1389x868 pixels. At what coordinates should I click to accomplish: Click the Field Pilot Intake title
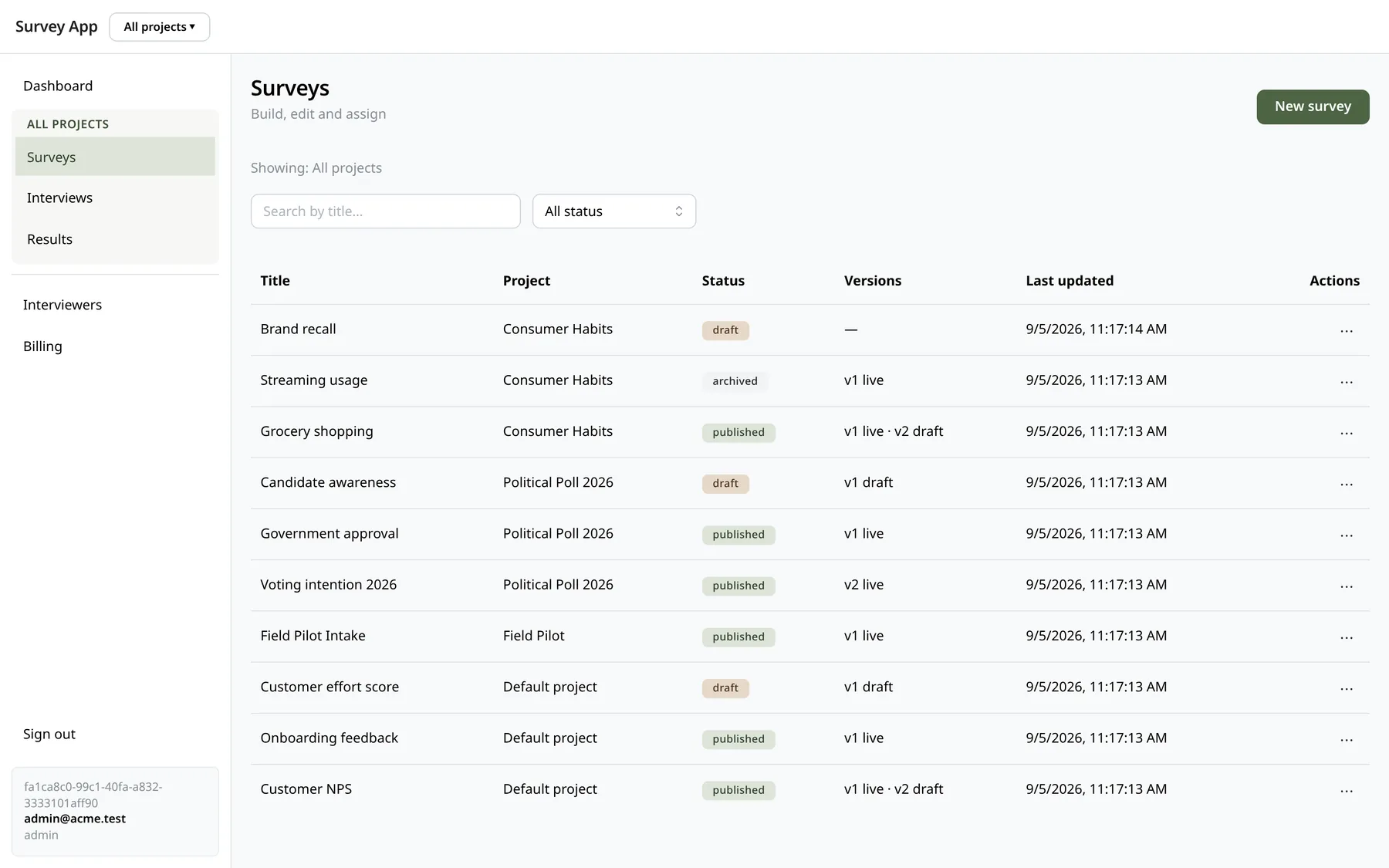[313, 636]
